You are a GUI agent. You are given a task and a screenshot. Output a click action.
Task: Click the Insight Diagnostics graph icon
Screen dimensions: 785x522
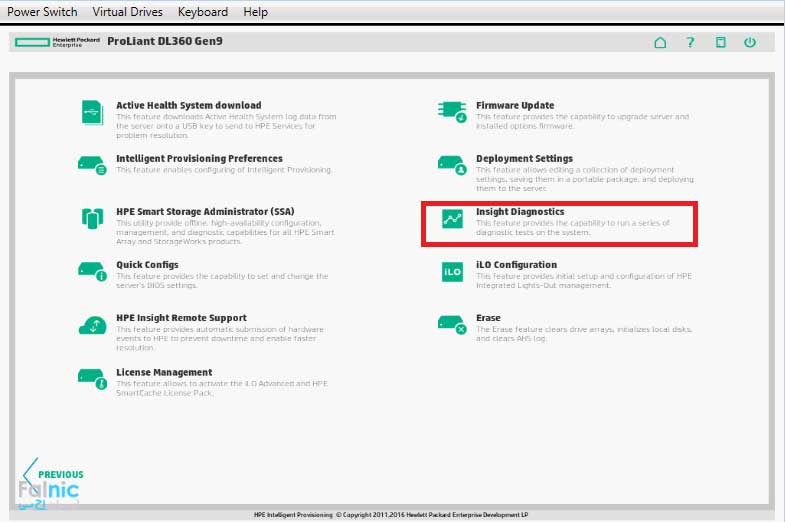click(x=452, y=218)
